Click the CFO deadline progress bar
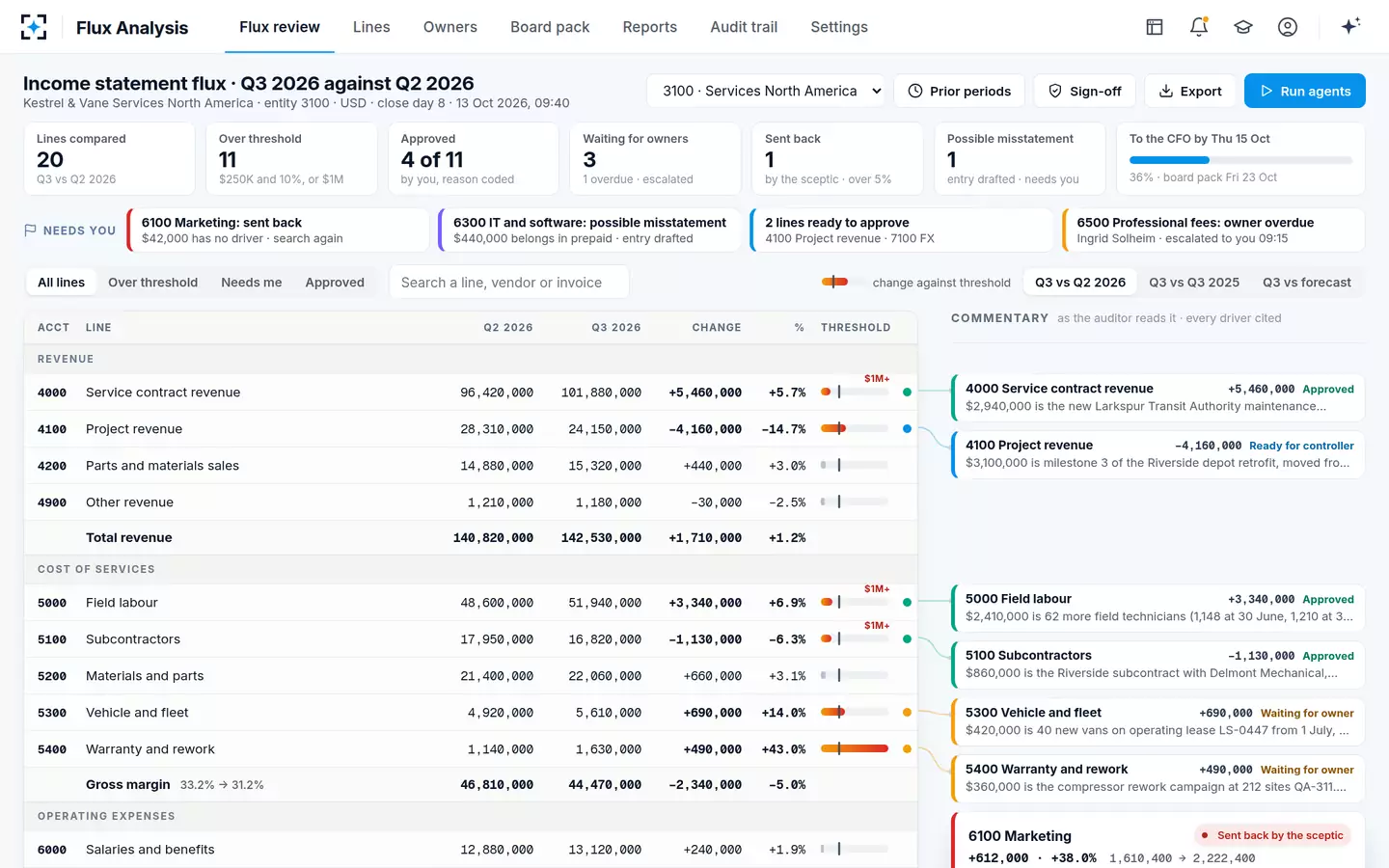The image size is (1389, 868). pos(1240,160)
